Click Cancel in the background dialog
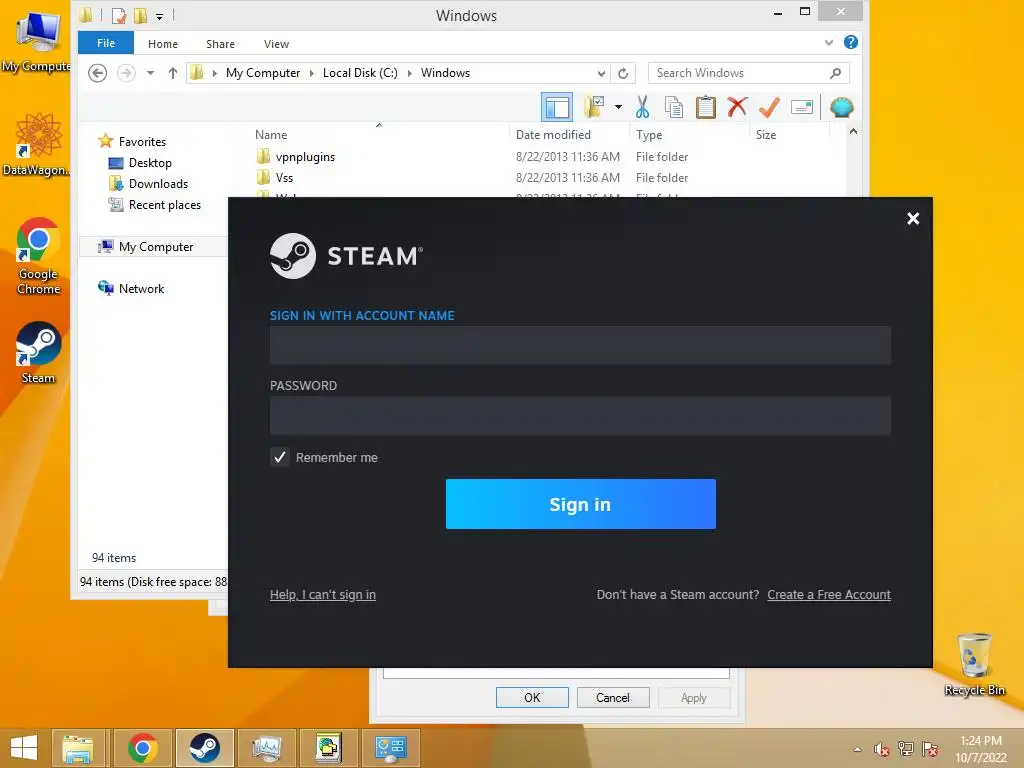Image resolution: width=1024 pixels, height=768 pixels. tap(613, 697)
